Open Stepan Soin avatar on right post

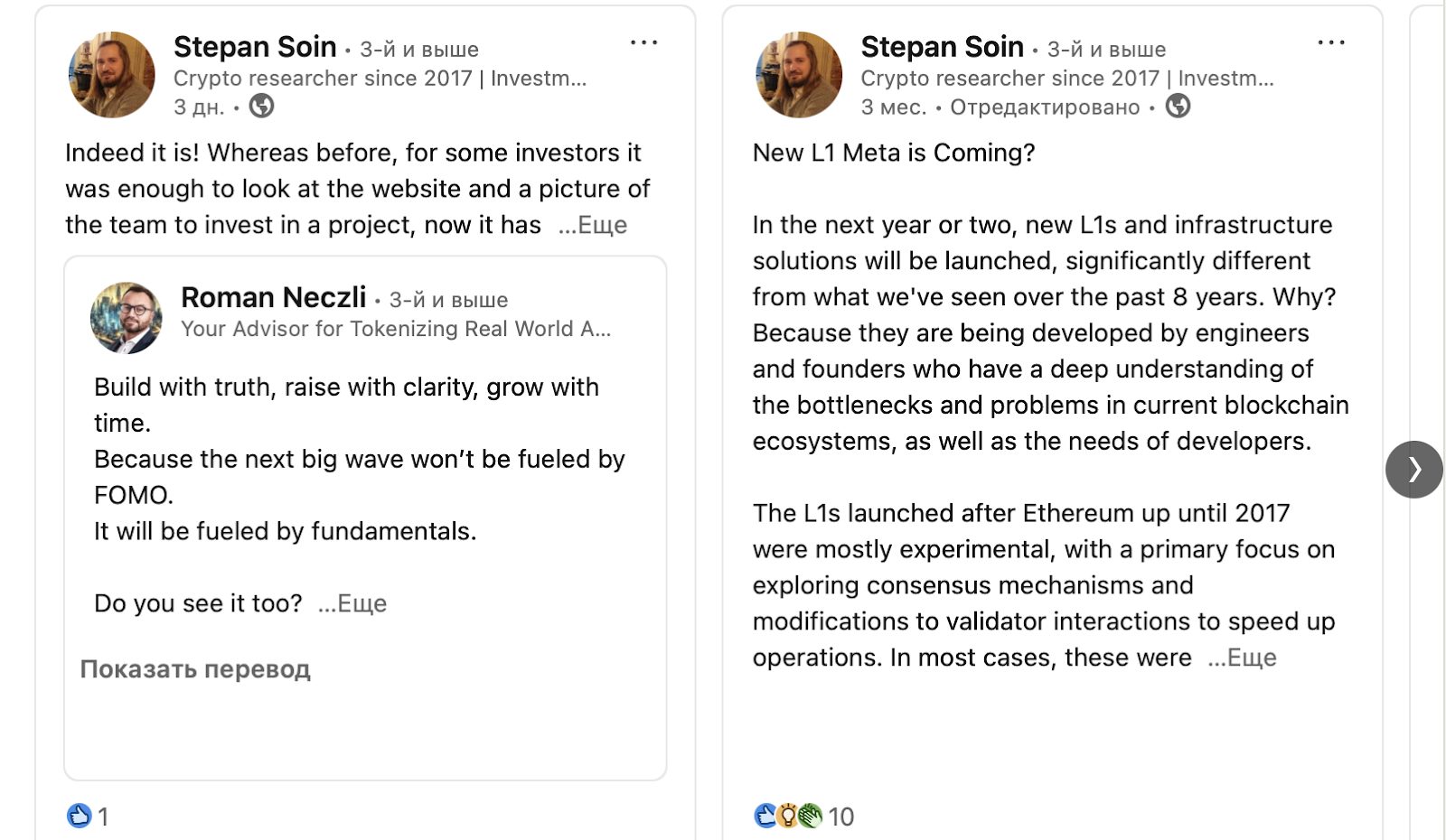799,75
